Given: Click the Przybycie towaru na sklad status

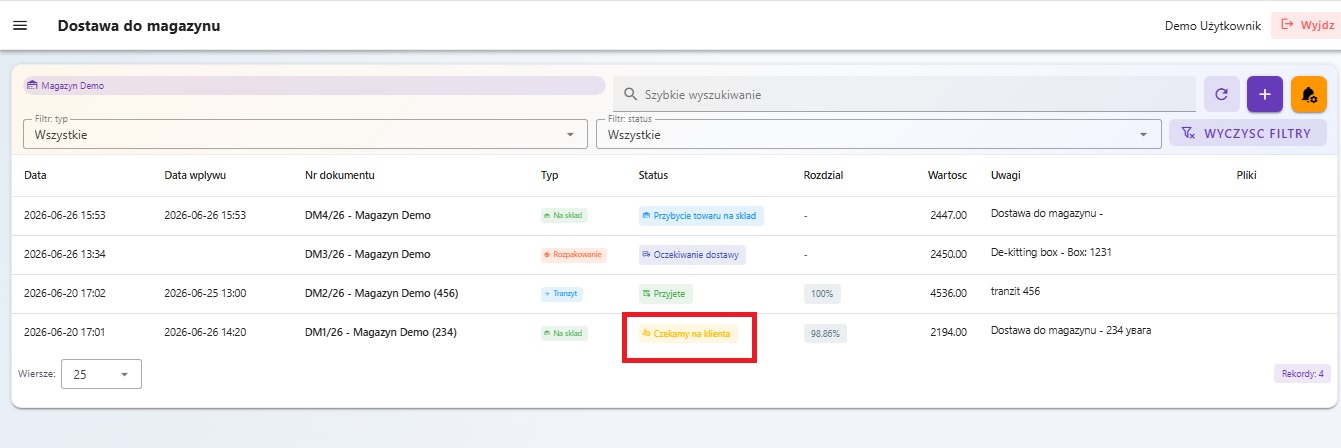Looking at the screenshot, I should coord(701,215).
